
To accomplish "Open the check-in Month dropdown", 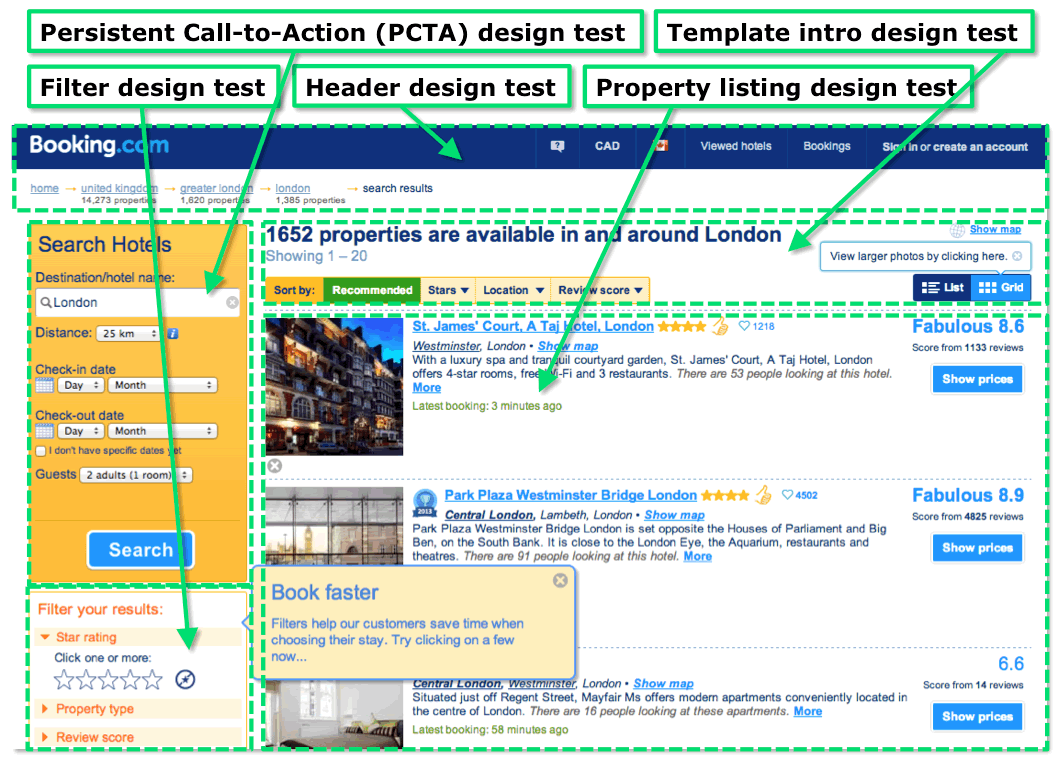I will (x=163, y=385).
